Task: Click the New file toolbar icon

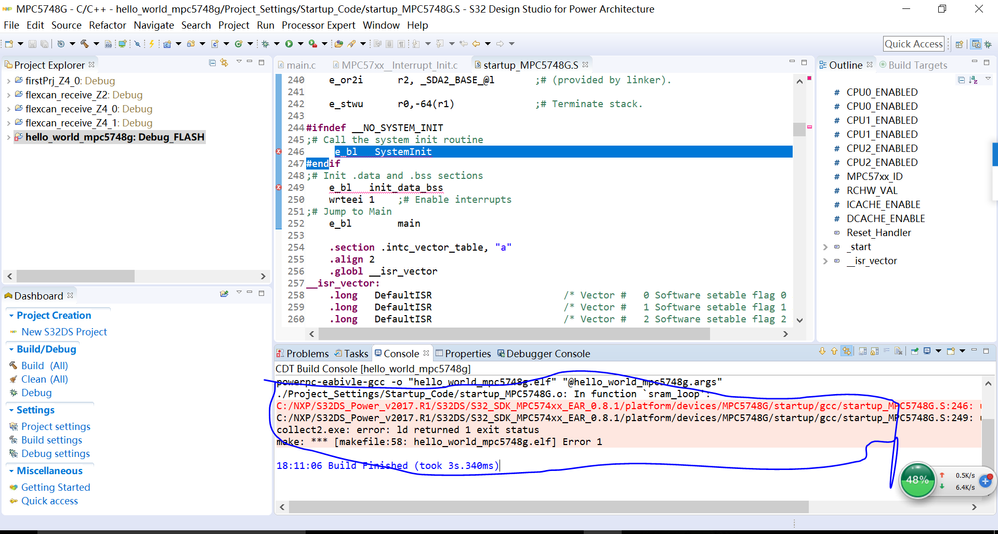Action: (9, 44)
